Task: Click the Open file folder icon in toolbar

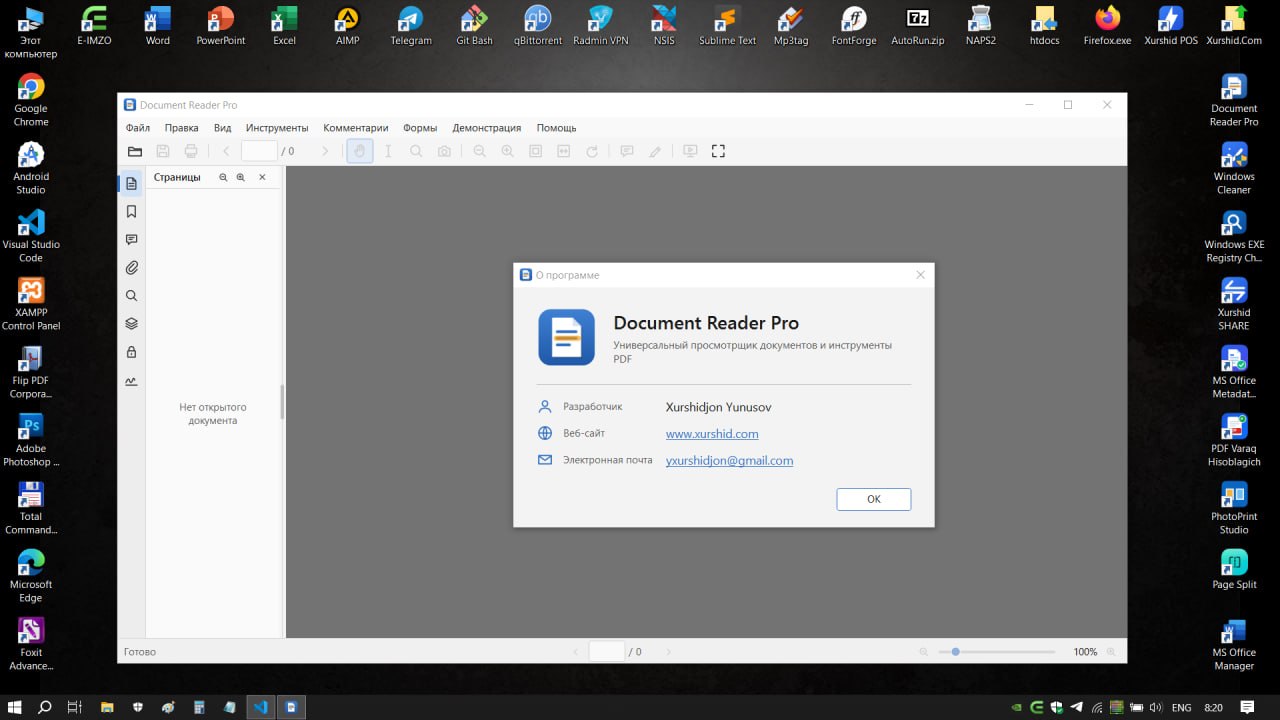Action: point(135,151)
